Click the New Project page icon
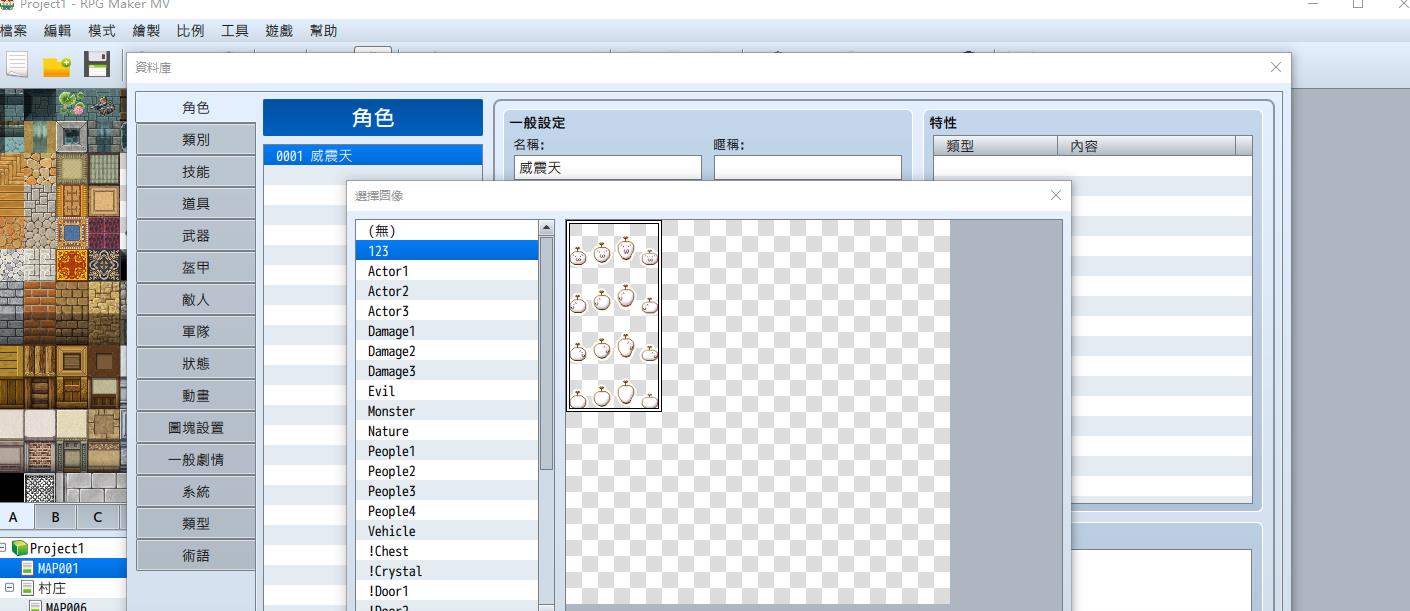Viewport: 1410px width, 611px height. pyautogui.click(x=17, y=65)
